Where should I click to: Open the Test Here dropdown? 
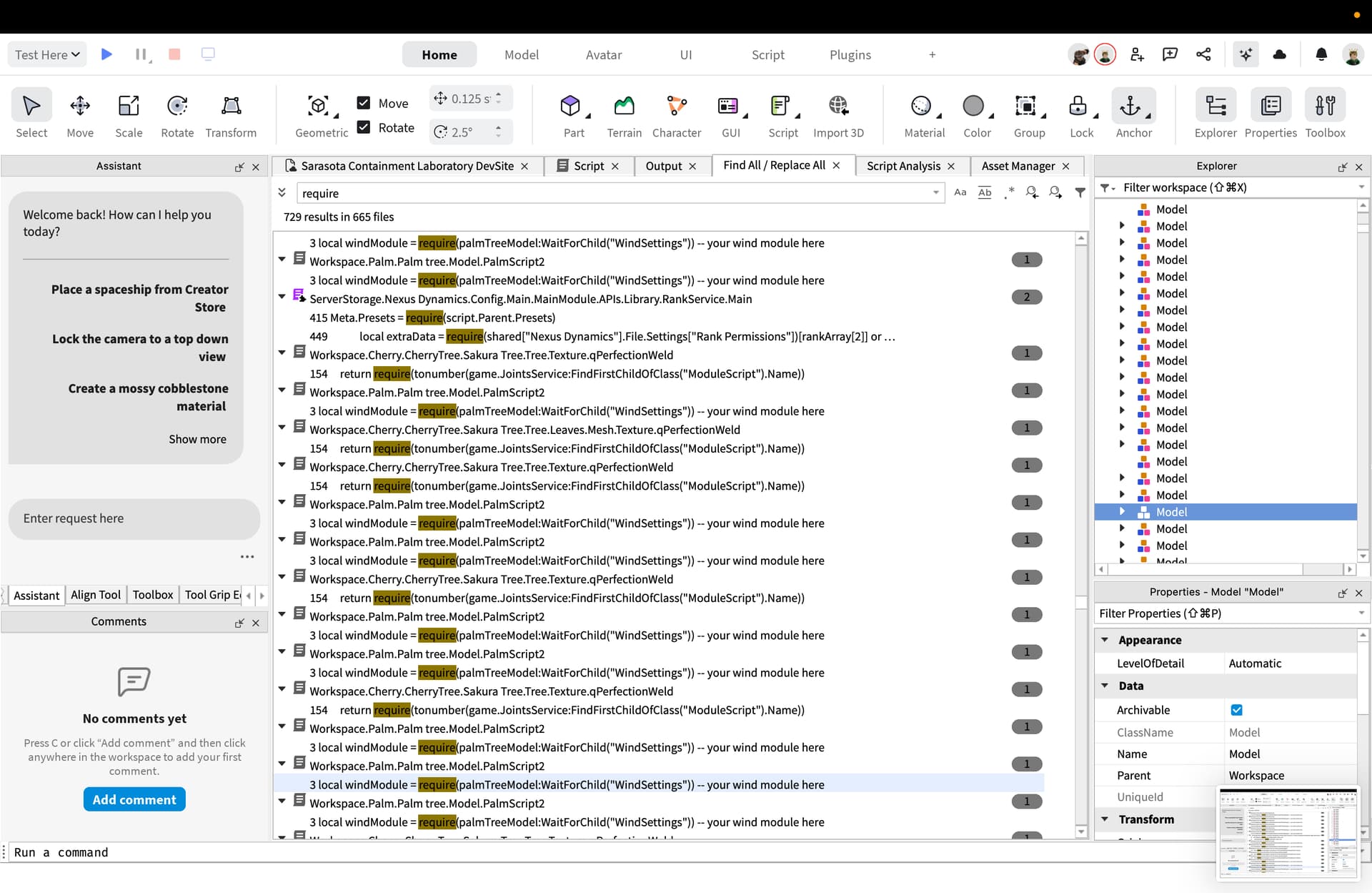pyautogui.click(x=47, y=54)
